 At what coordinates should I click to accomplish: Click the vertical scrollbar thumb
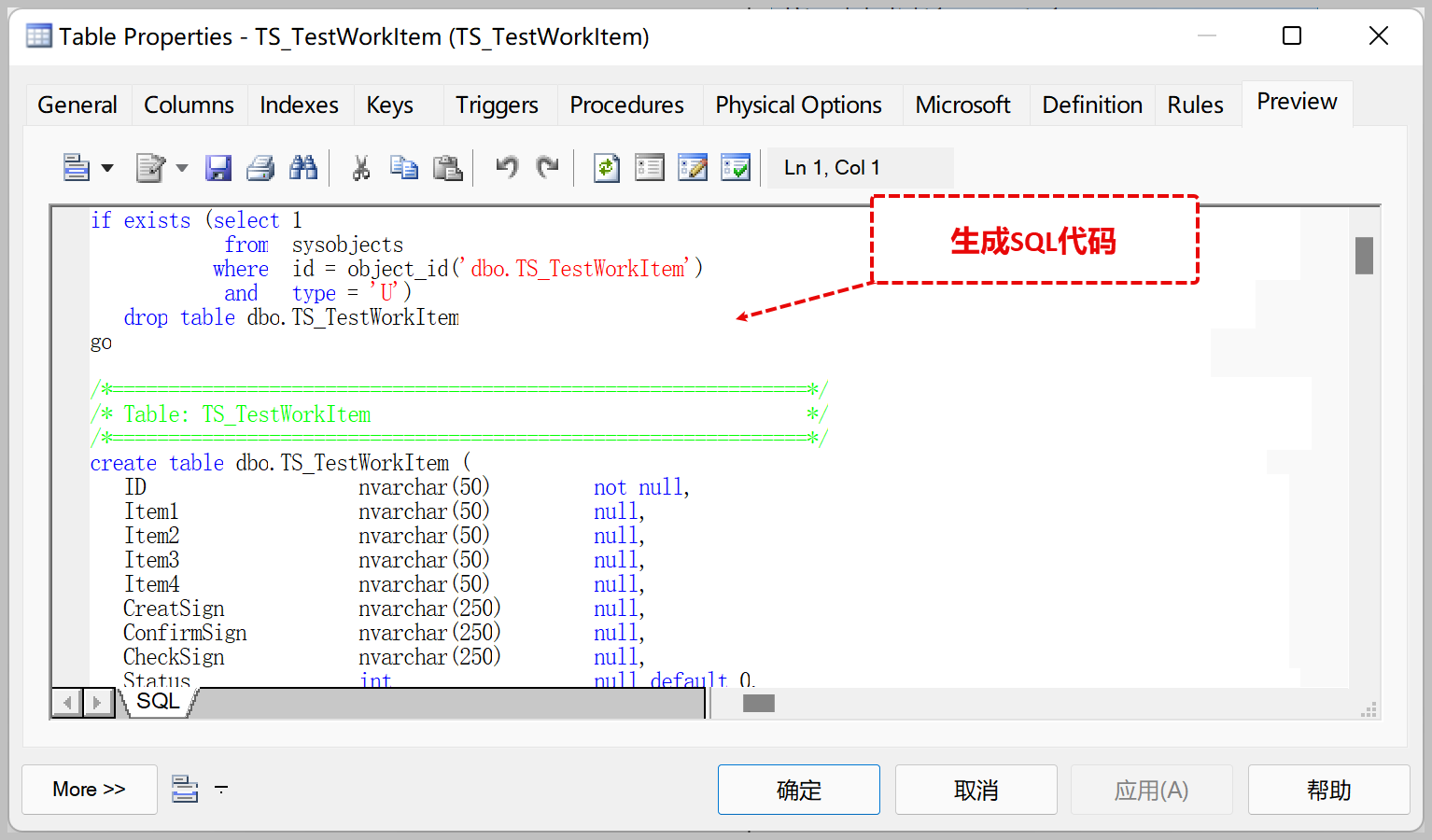pos(1364,256)
